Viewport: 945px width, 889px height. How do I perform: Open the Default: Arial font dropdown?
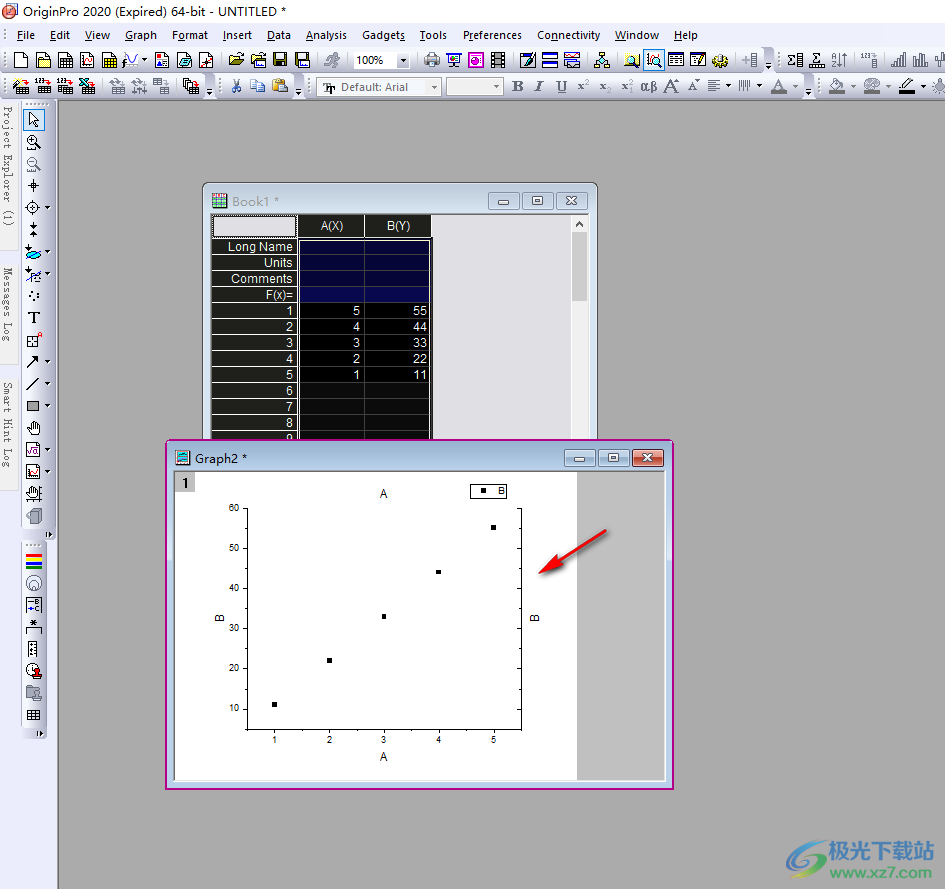[434, 87]
